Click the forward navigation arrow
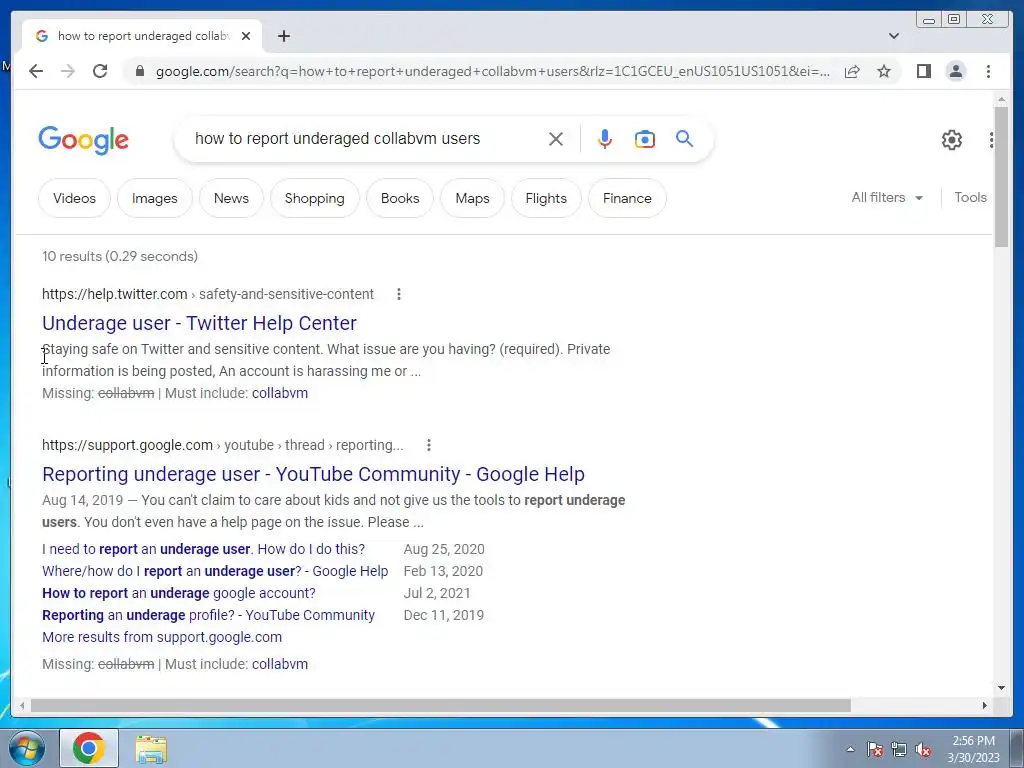Viewport: 1024px width, 768px height. point(68,71)
